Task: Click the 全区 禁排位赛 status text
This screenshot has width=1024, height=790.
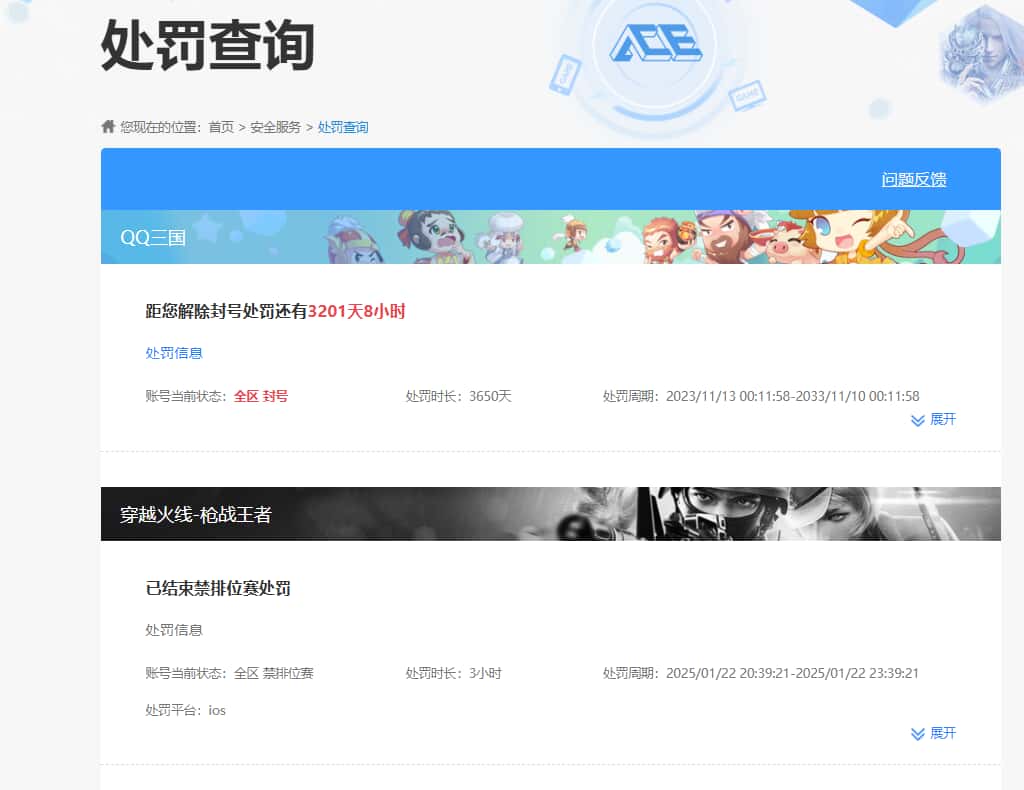Action: click(x=274, y=673)
